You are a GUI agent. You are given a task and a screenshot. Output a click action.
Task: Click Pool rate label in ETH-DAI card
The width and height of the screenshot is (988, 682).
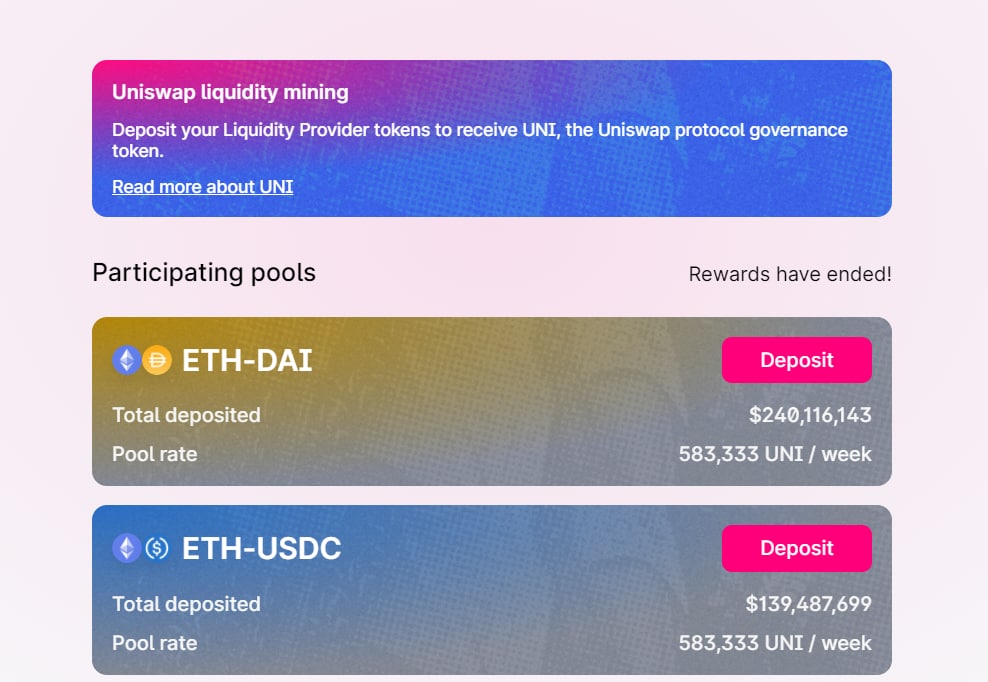point(154,454)
